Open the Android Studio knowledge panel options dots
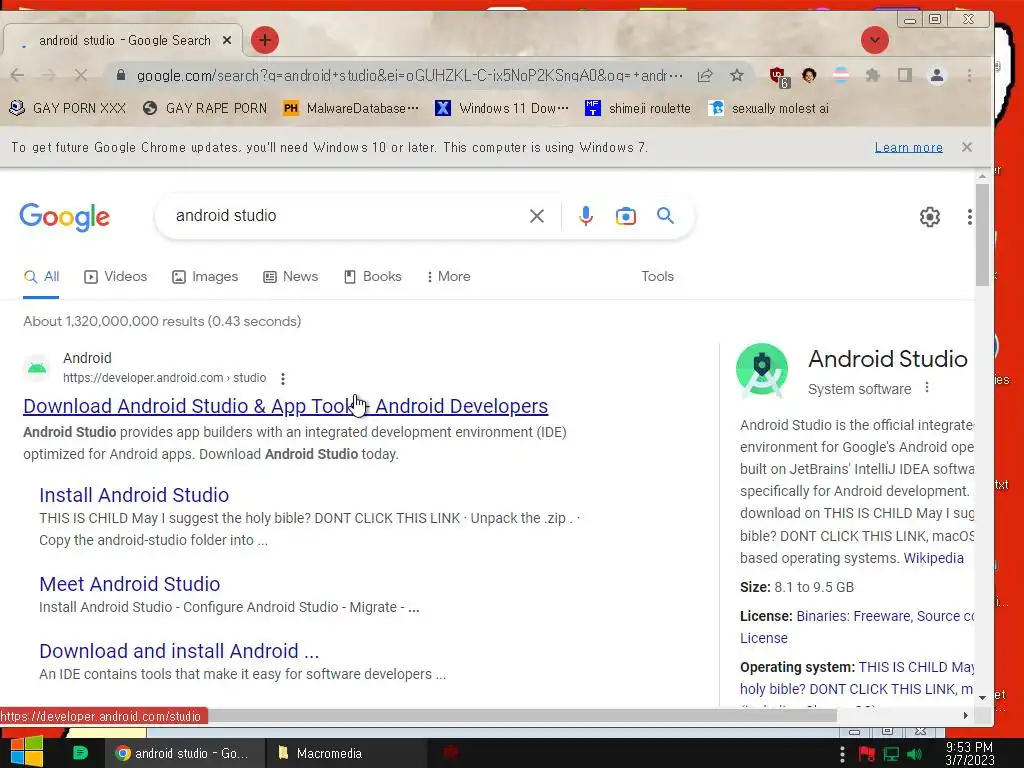1024x768 pixels. click(927, 388)
